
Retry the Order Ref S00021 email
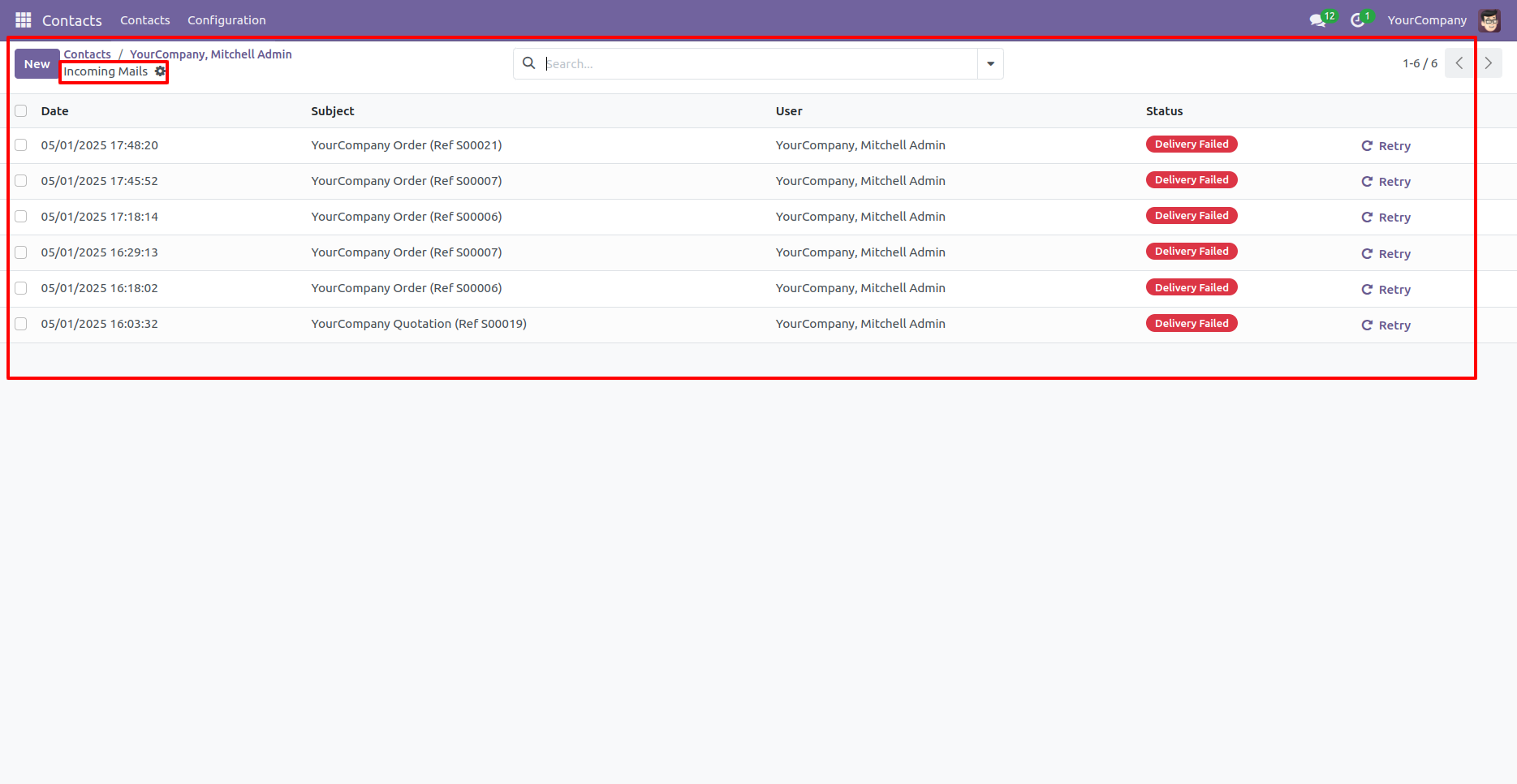1386,145
